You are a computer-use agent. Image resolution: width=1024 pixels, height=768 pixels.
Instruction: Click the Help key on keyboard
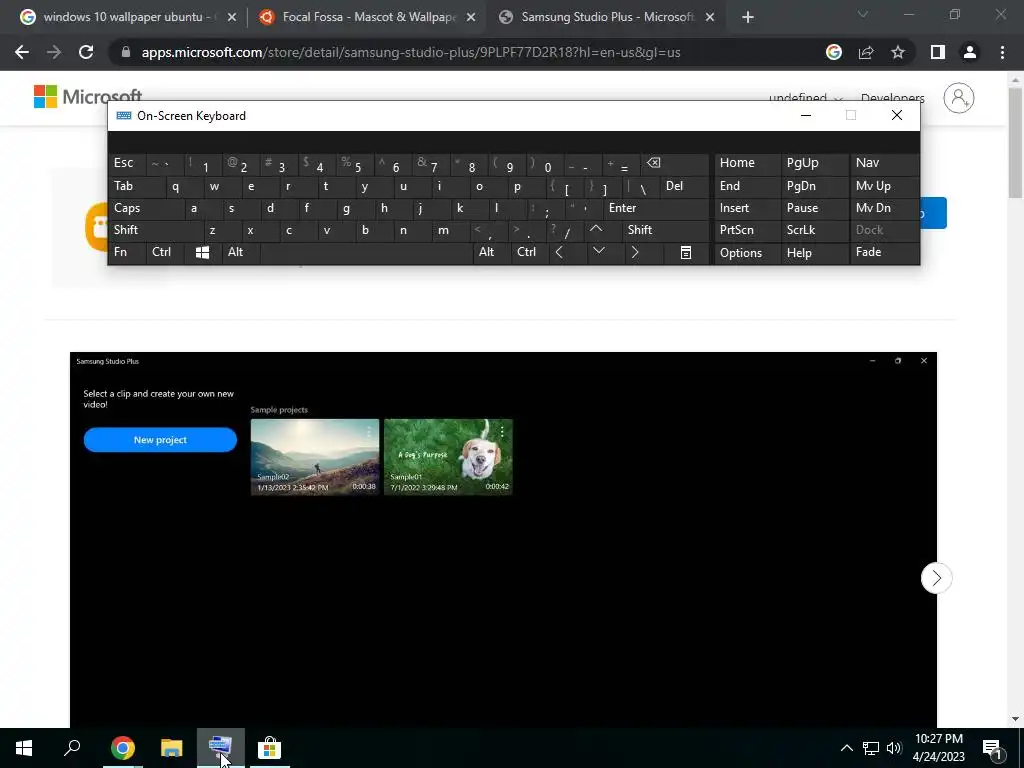pos(815,253)
